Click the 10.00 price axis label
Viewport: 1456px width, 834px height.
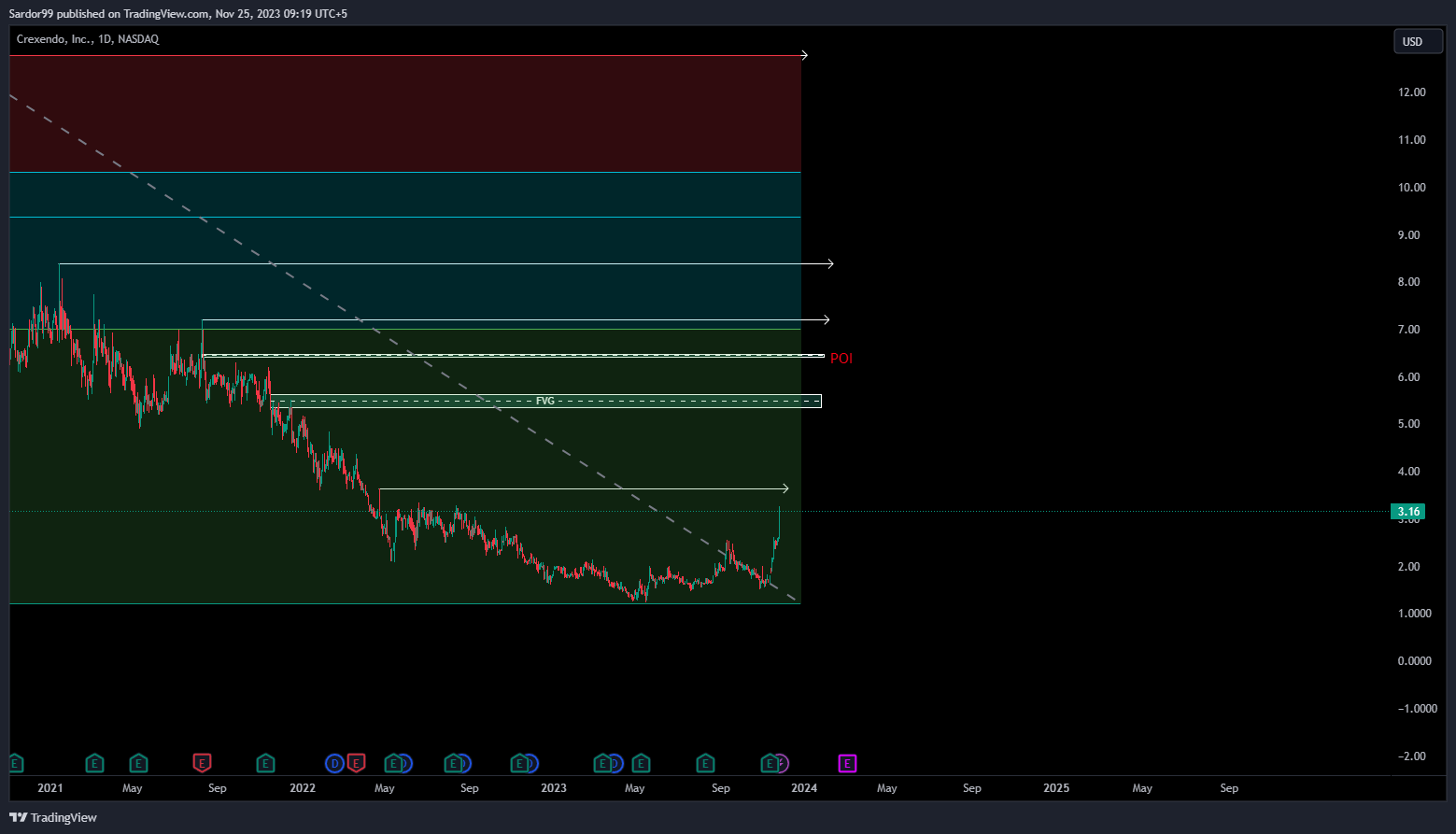(x=1411, y=188)
